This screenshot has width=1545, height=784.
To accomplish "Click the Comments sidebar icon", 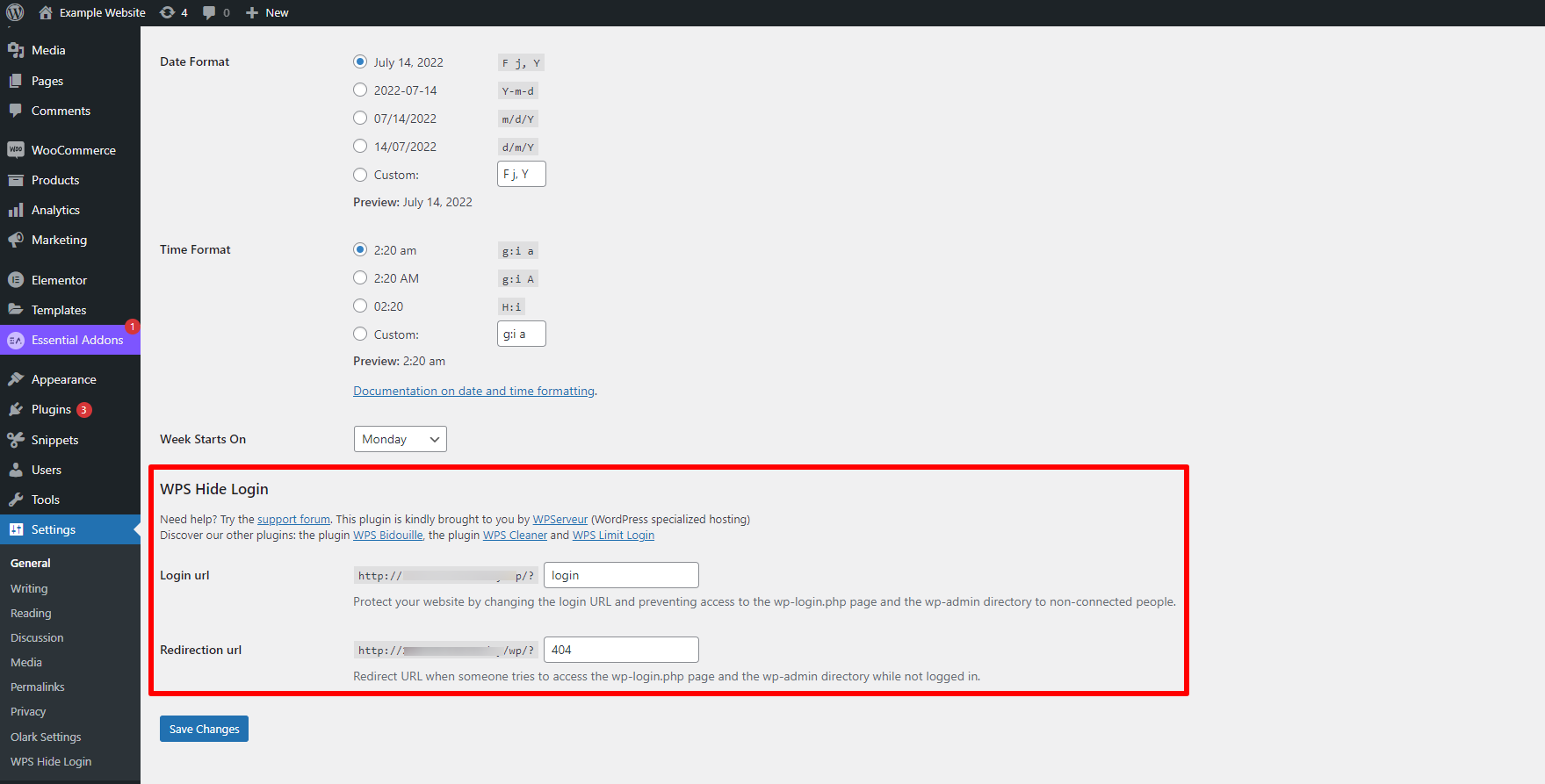I will click(16, 111).
